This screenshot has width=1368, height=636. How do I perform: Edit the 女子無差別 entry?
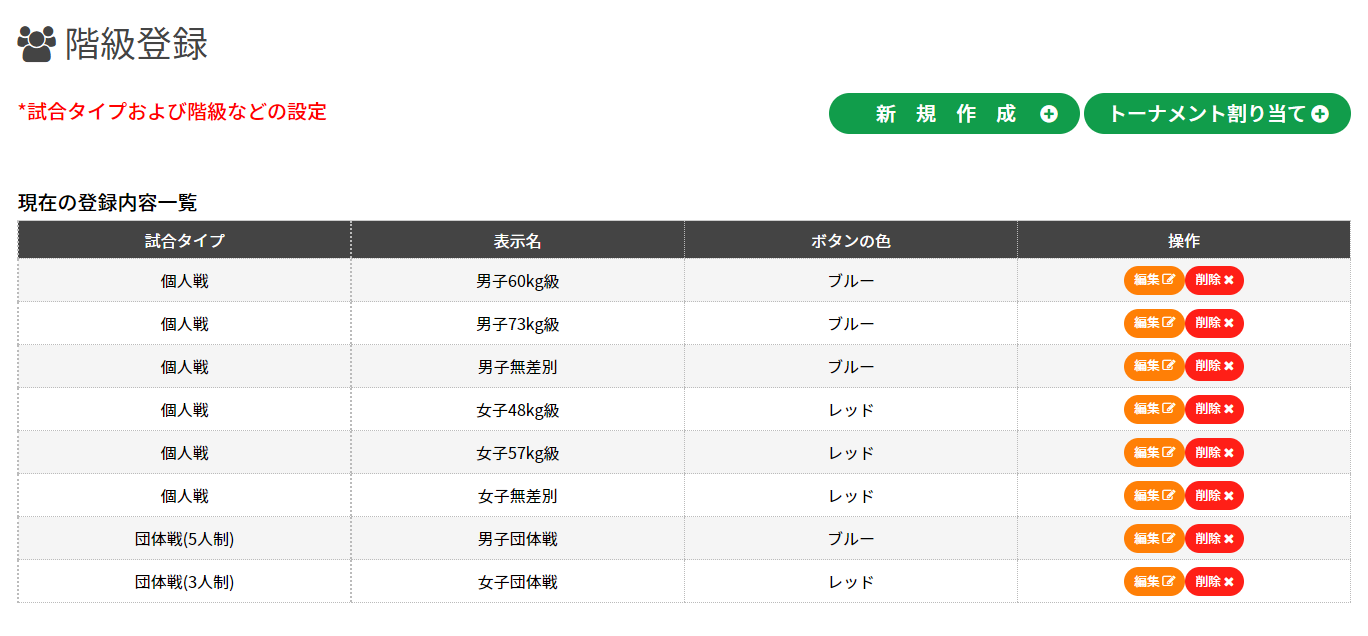[x=1153, y=496]
